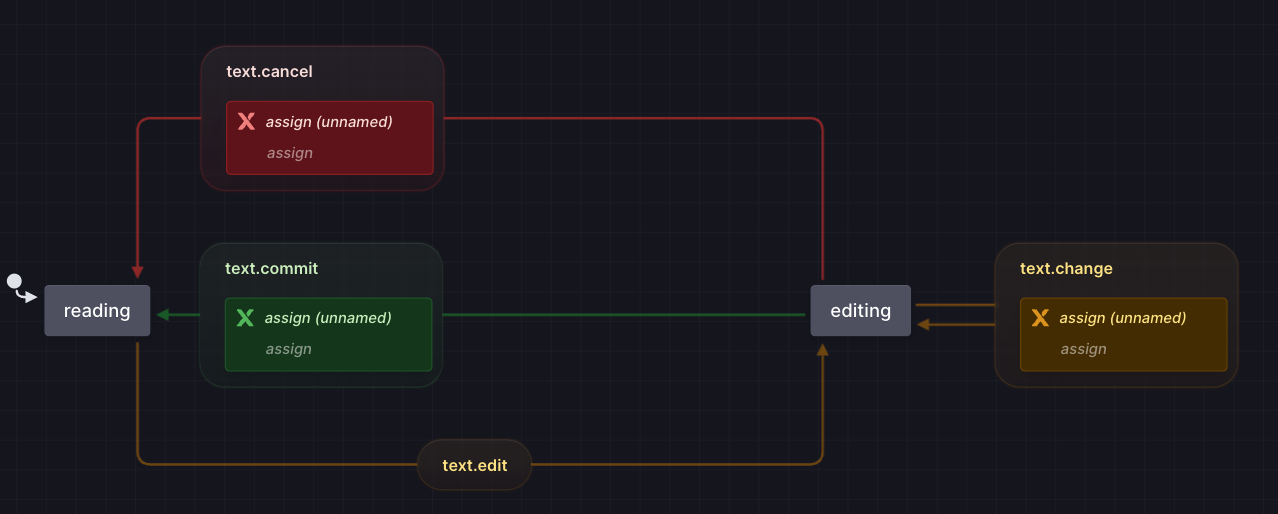Click the red XState icon in text.cancel
The height and width of the screenshot is (514, 1278).
246,122
